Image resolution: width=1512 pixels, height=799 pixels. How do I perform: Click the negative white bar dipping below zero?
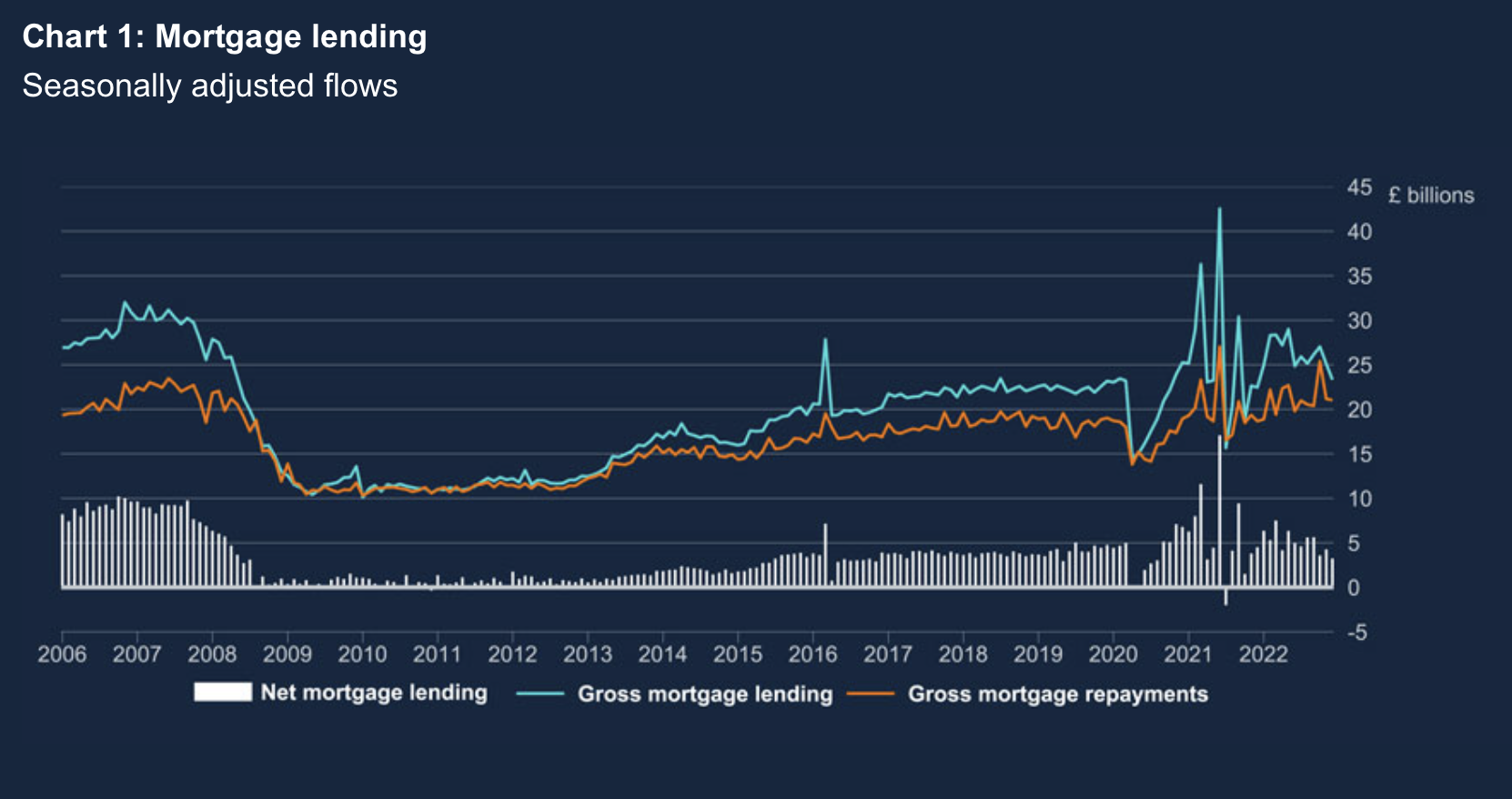[1225, 596]
